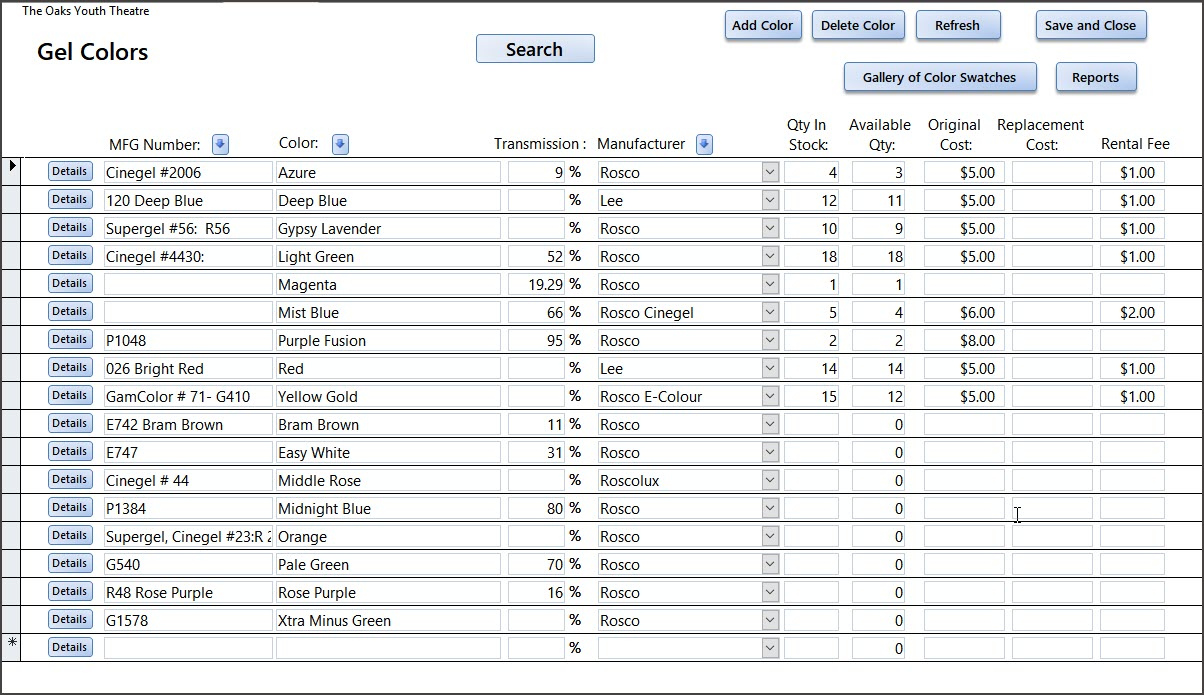Open Details for the Deep Blue row
1204x695 pixels.
(70, 200)
